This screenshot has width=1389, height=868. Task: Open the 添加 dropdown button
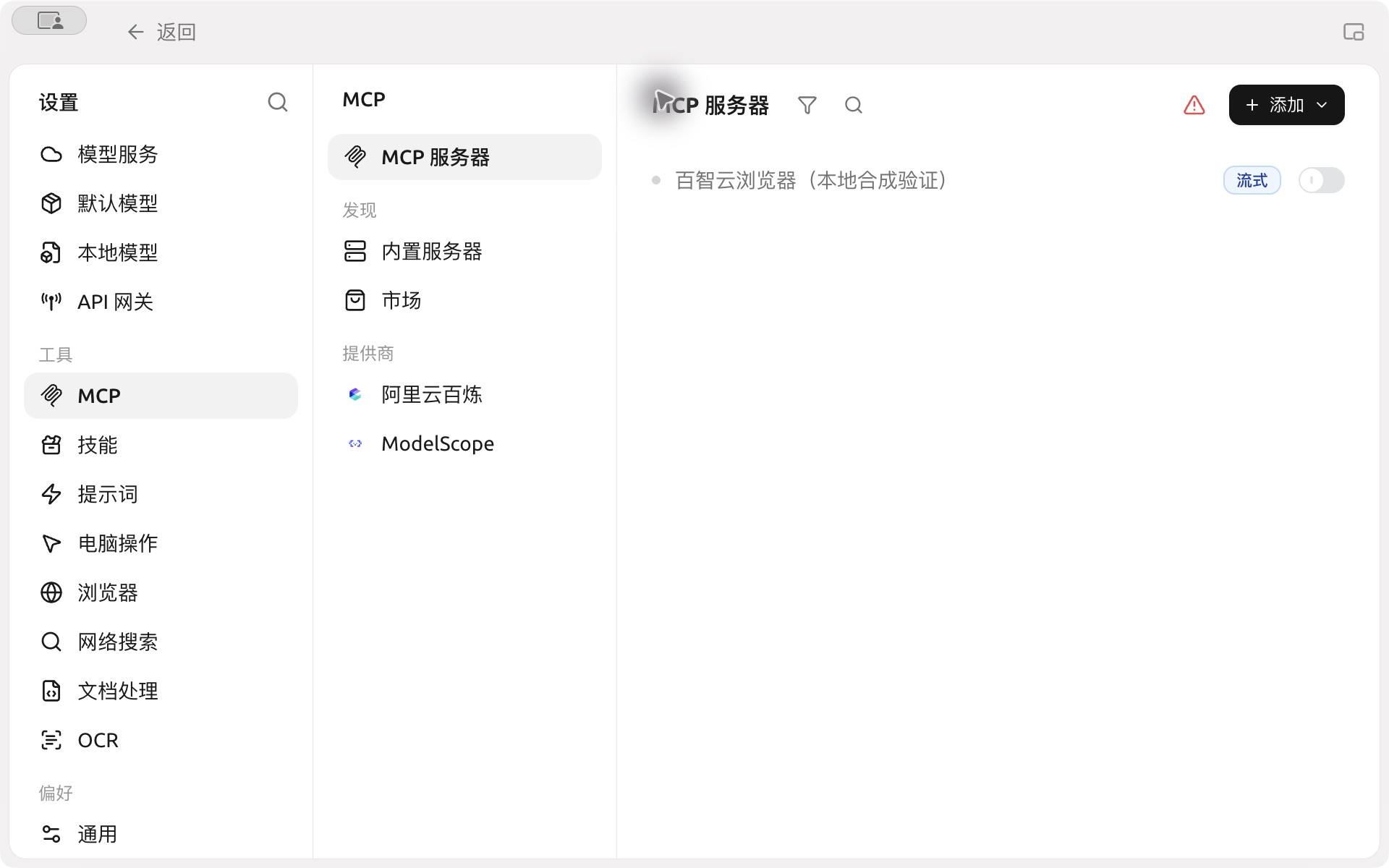(x=1286, y=105)
